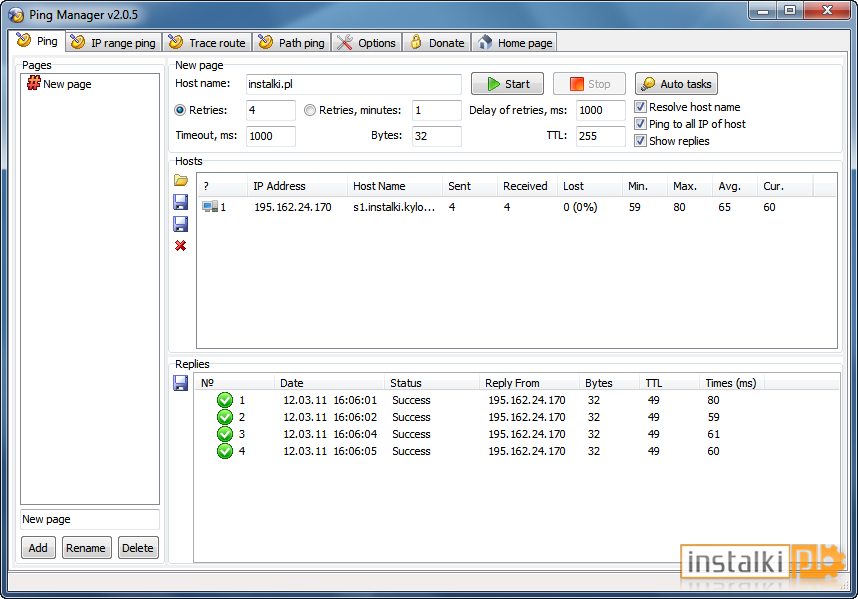
Task: Click the time value 59 in replies
Action: (713, 417)
